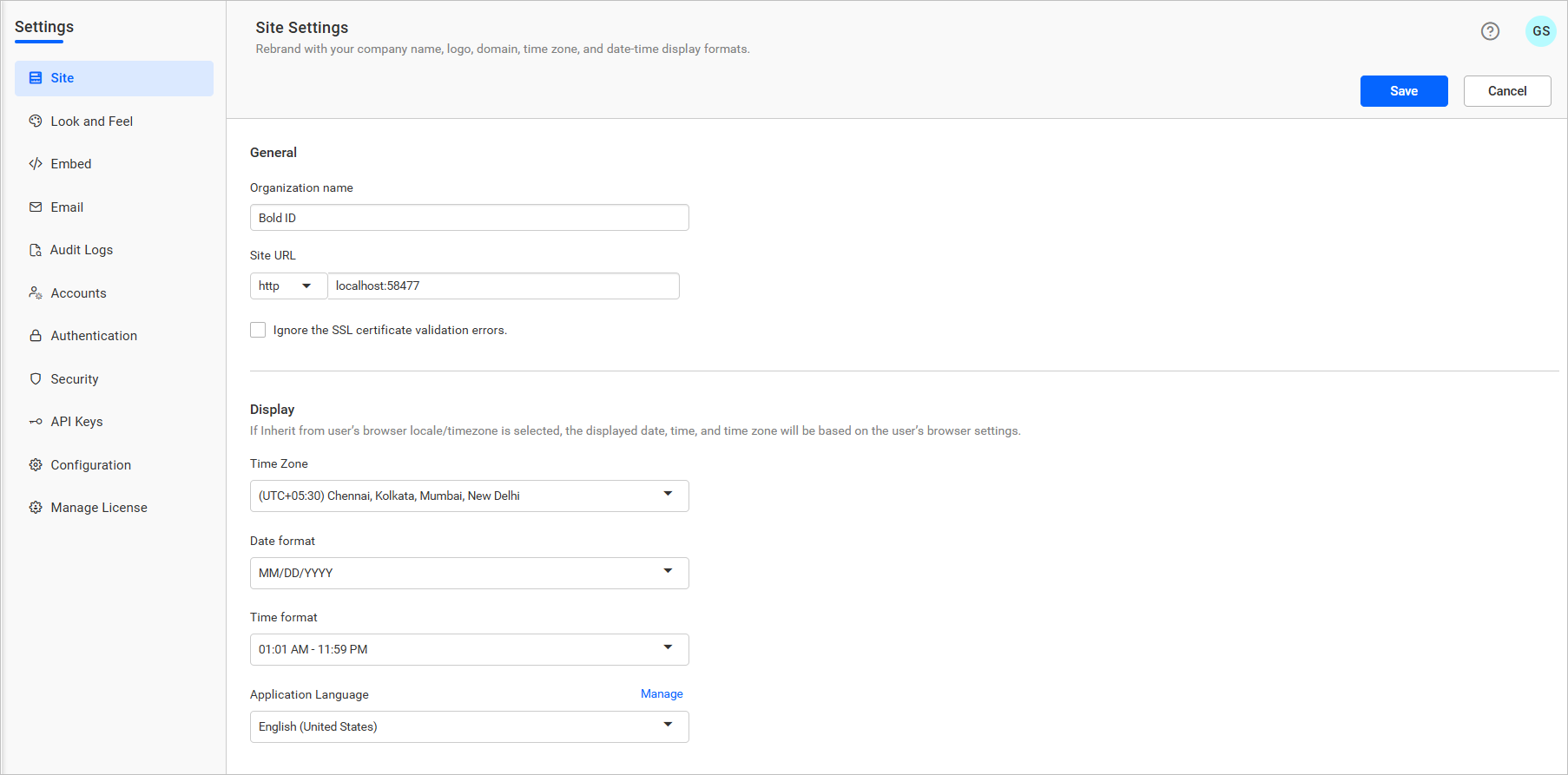Enable Ignore the SSL certificate validation errors
1568x775 pixels.
click(x=258, y=330)
